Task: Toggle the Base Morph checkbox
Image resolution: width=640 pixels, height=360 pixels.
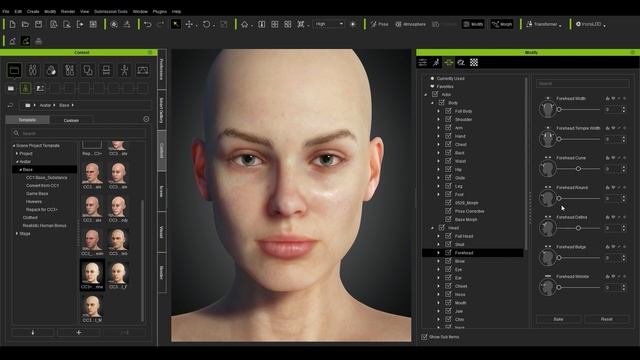Action: click(x=448, y=219)
